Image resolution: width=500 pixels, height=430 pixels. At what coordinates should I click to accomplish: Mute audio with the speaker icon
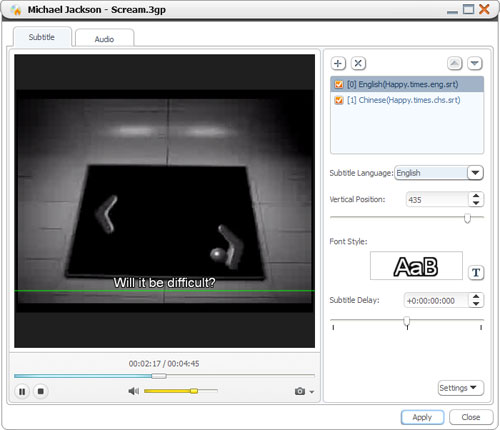coord(134,391)
